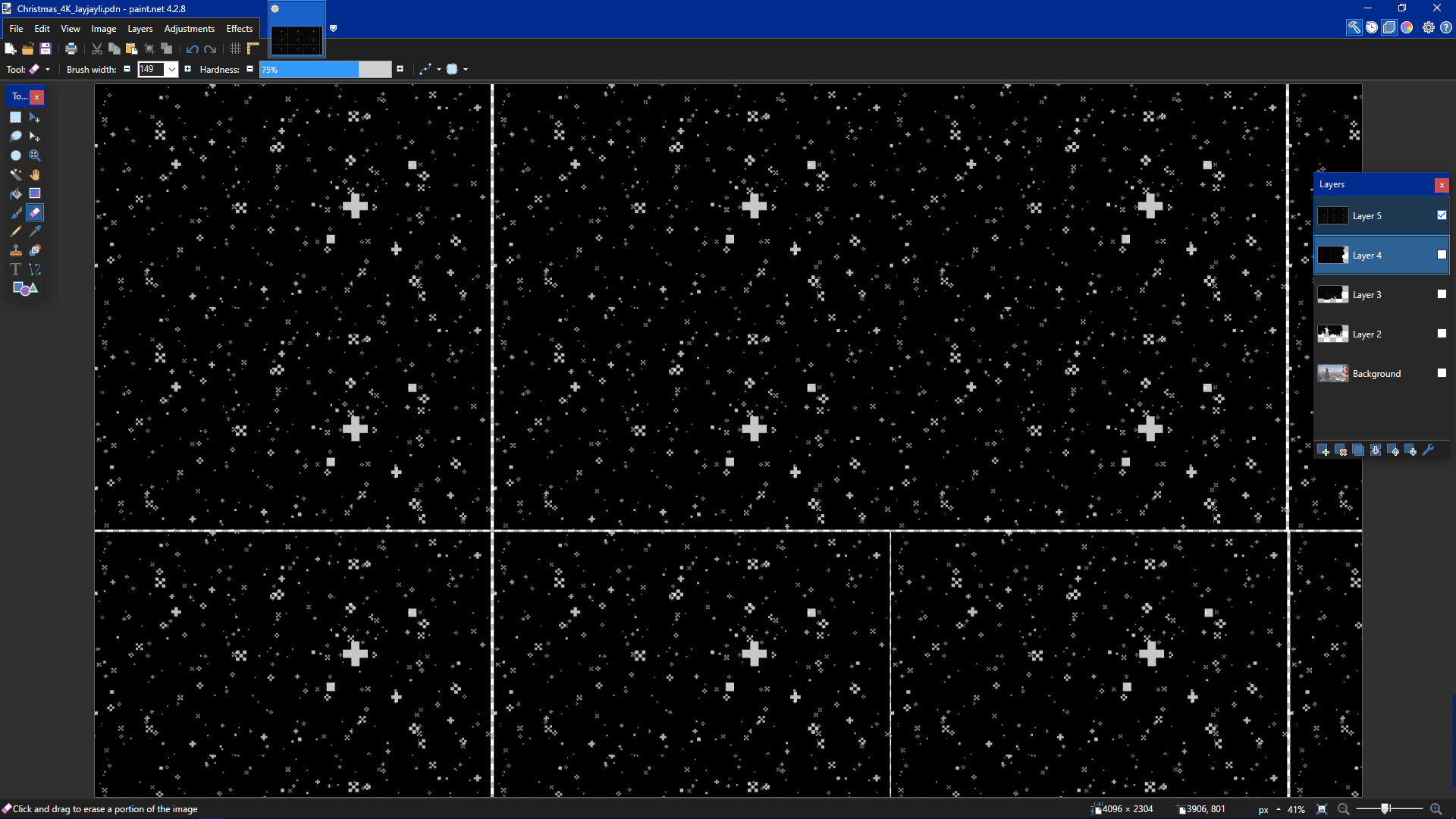Open the Brush width dropdown
The height and width of the screenshot is (819, 1456).
pyautogui.click(x=172, y=70)
